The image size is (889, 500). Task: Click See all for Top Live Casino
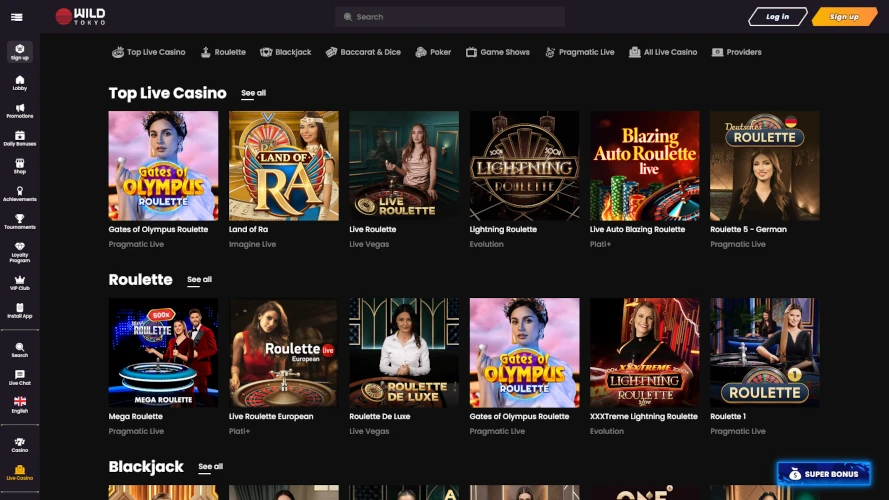click(253, 94)
